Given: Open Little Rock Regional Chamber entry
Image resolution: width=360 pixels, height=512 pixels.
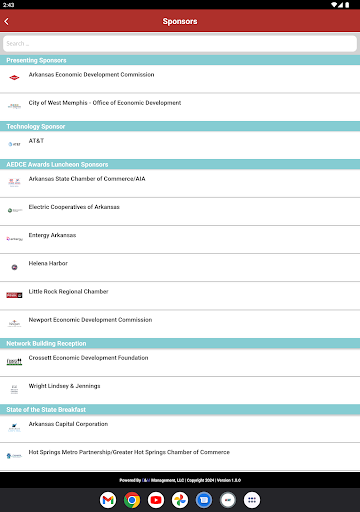Looking at the screenshot, I should click(180, 296).
